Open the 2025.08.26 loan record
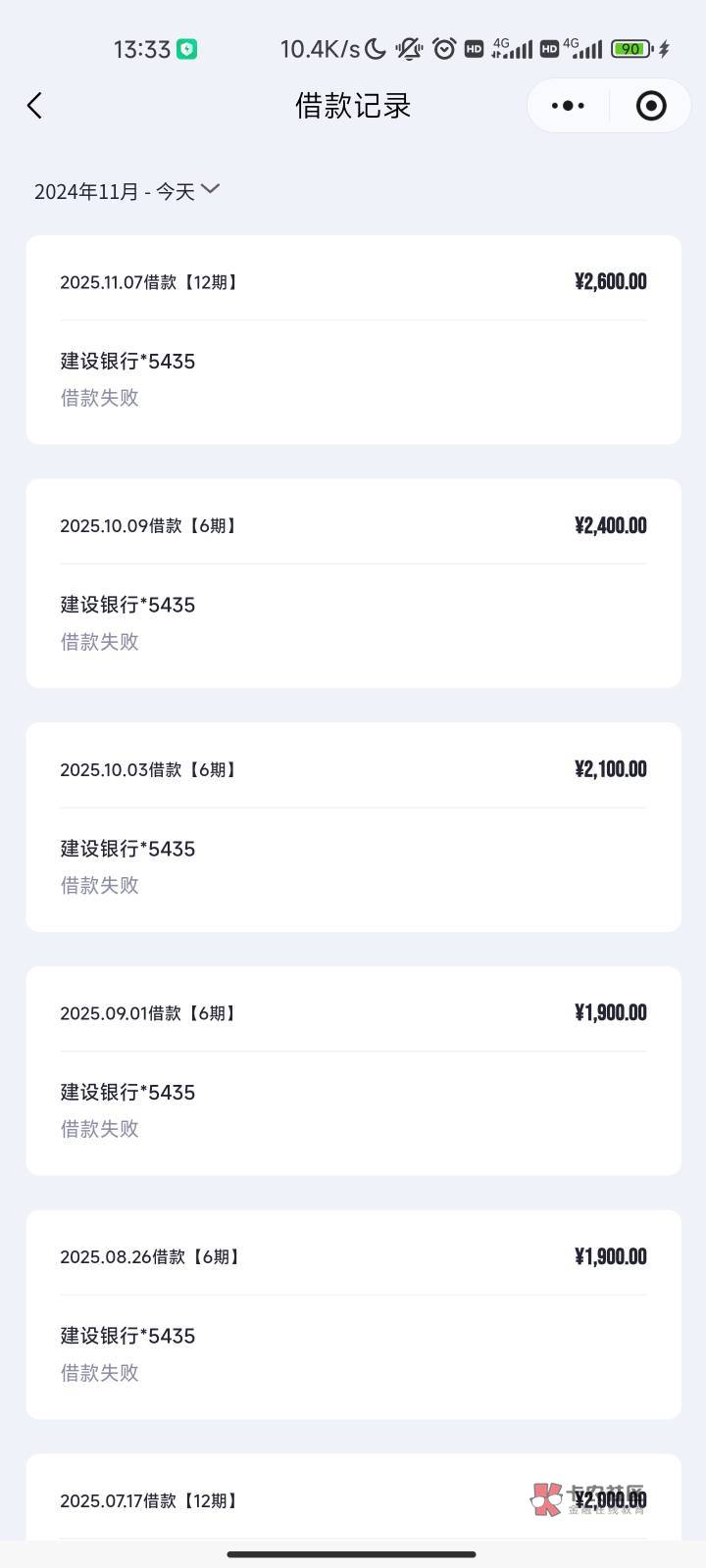This screenshot has height=1568, width=706. click(353, 1313)
